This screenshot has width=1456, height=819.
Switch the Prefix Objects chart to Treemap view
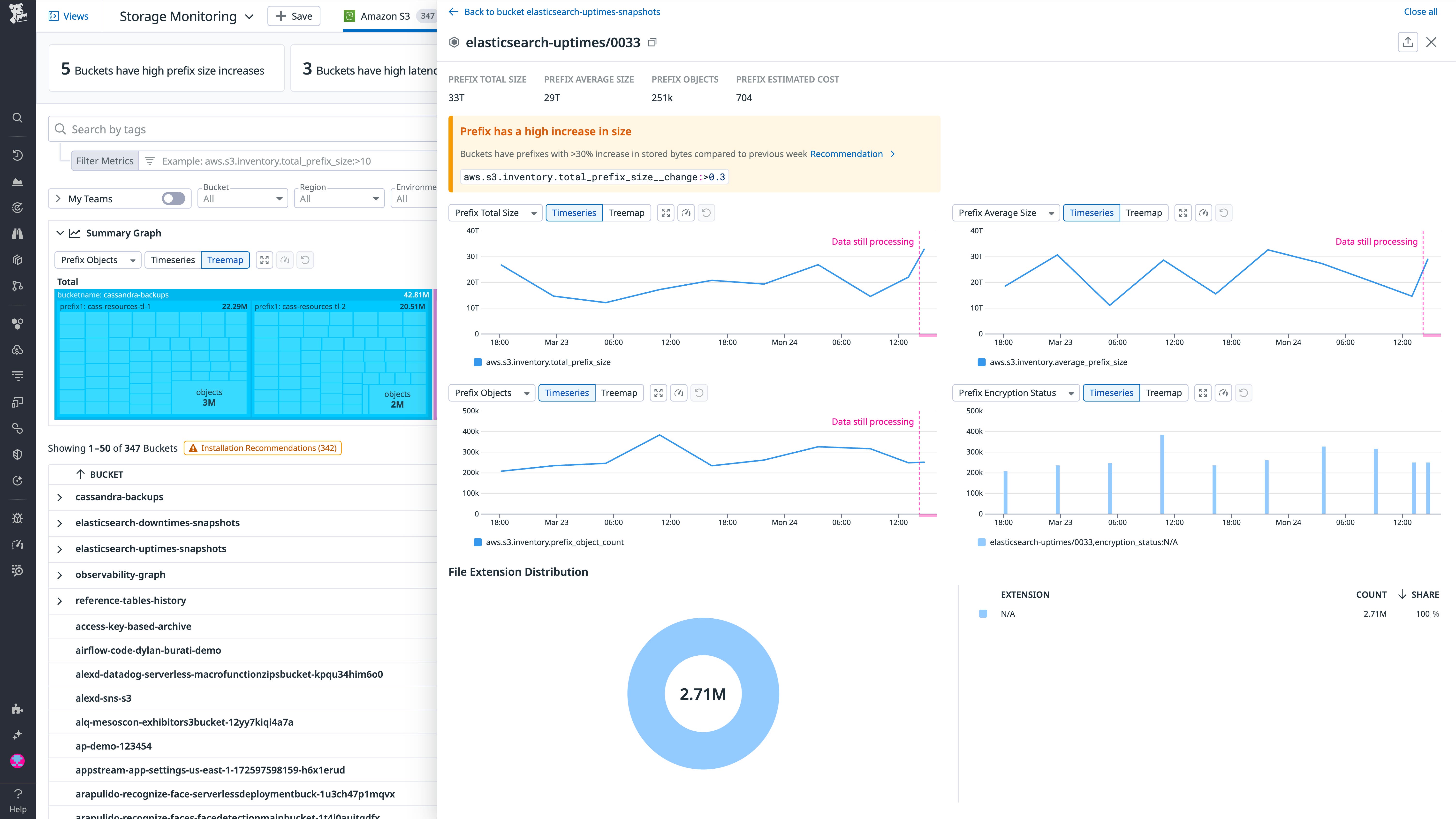pyautogui.click(x=620, y=392)
